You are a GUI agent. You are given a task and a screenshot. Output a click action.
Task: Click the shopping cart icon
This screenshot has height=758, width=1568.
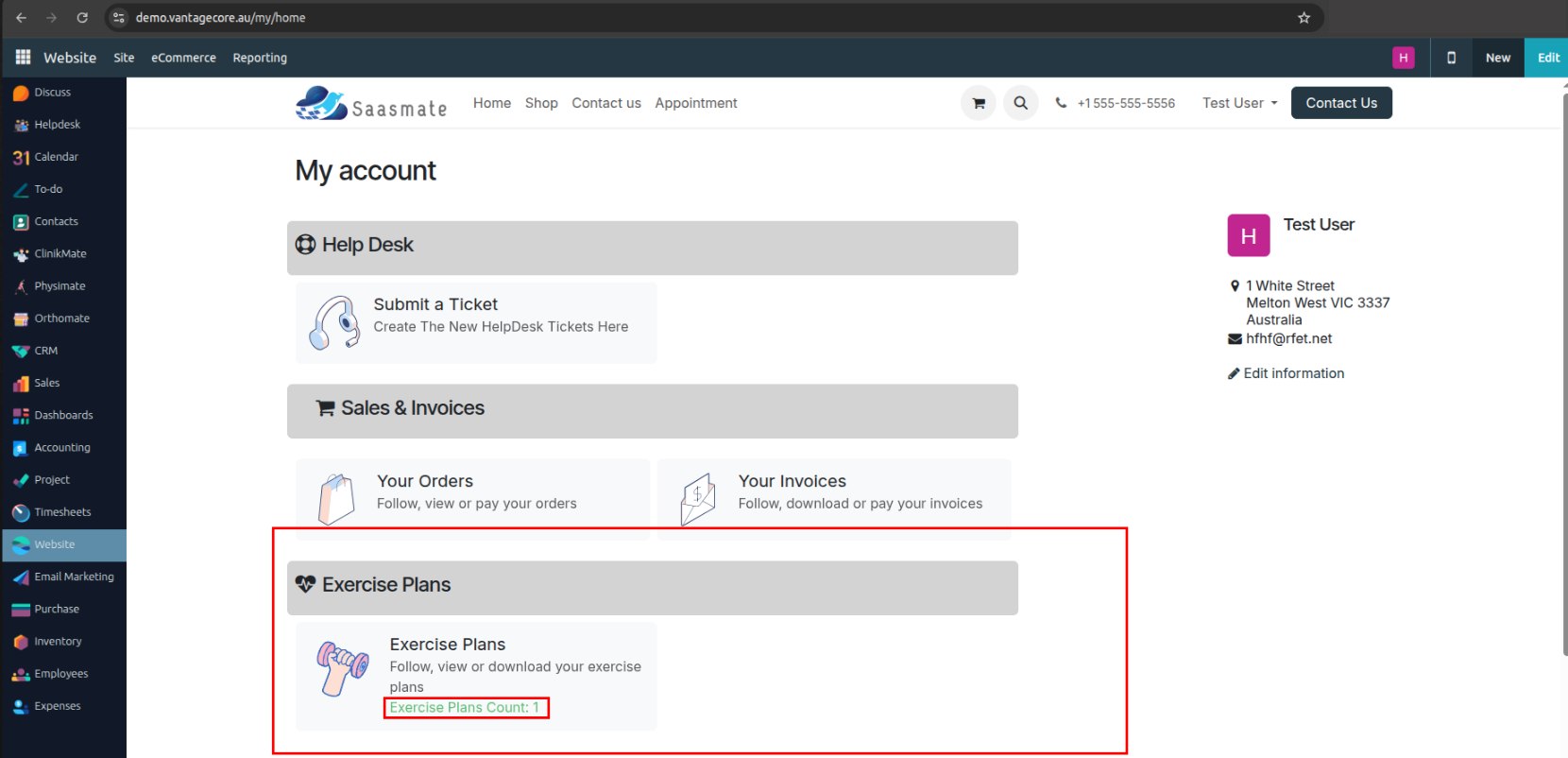(979, 103)
